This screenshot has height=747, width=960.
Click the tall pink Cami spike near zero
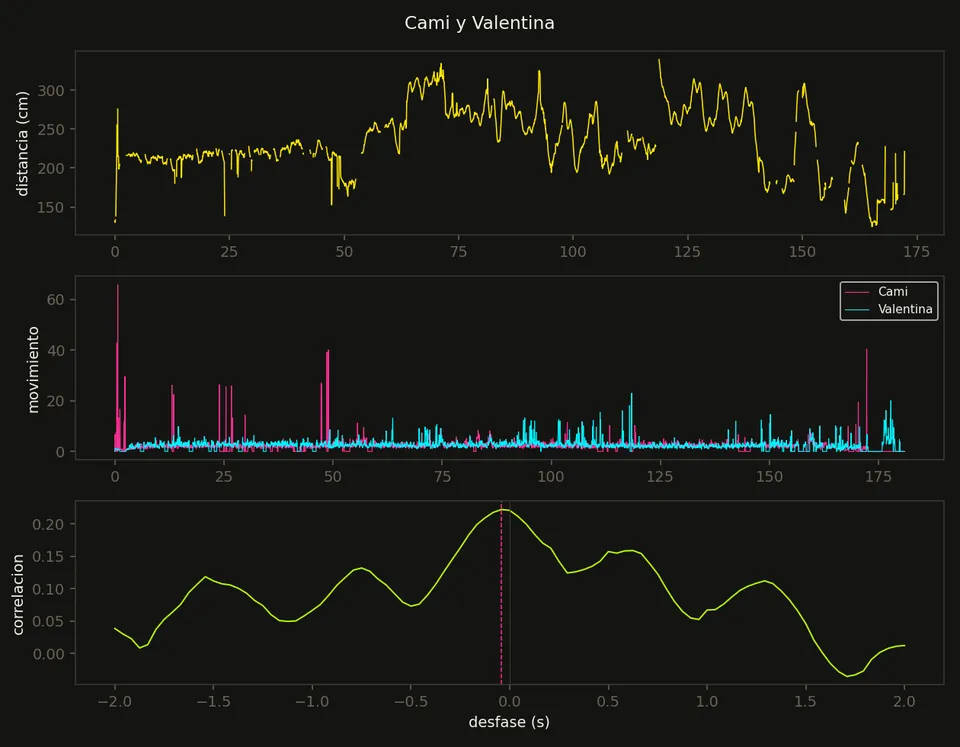tap(118, 367)
